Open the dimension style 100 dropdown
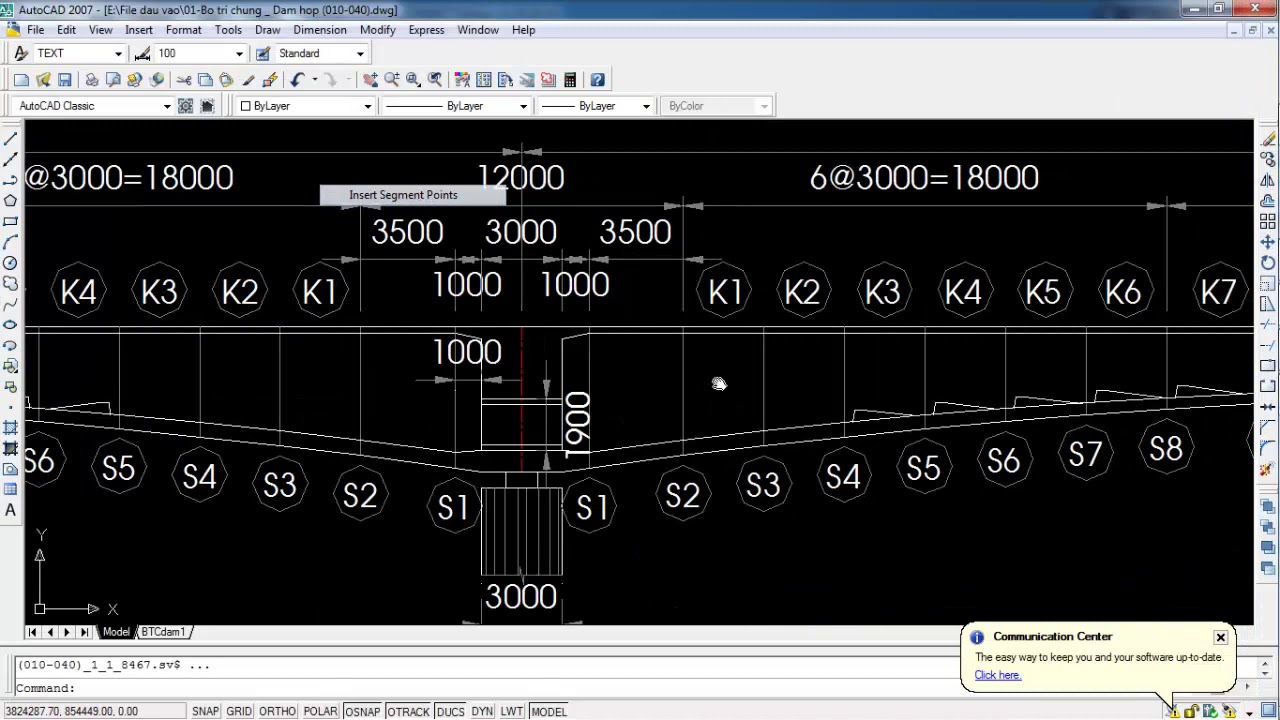The height and width of the screenshot is (720, 1280). (239, 54)
